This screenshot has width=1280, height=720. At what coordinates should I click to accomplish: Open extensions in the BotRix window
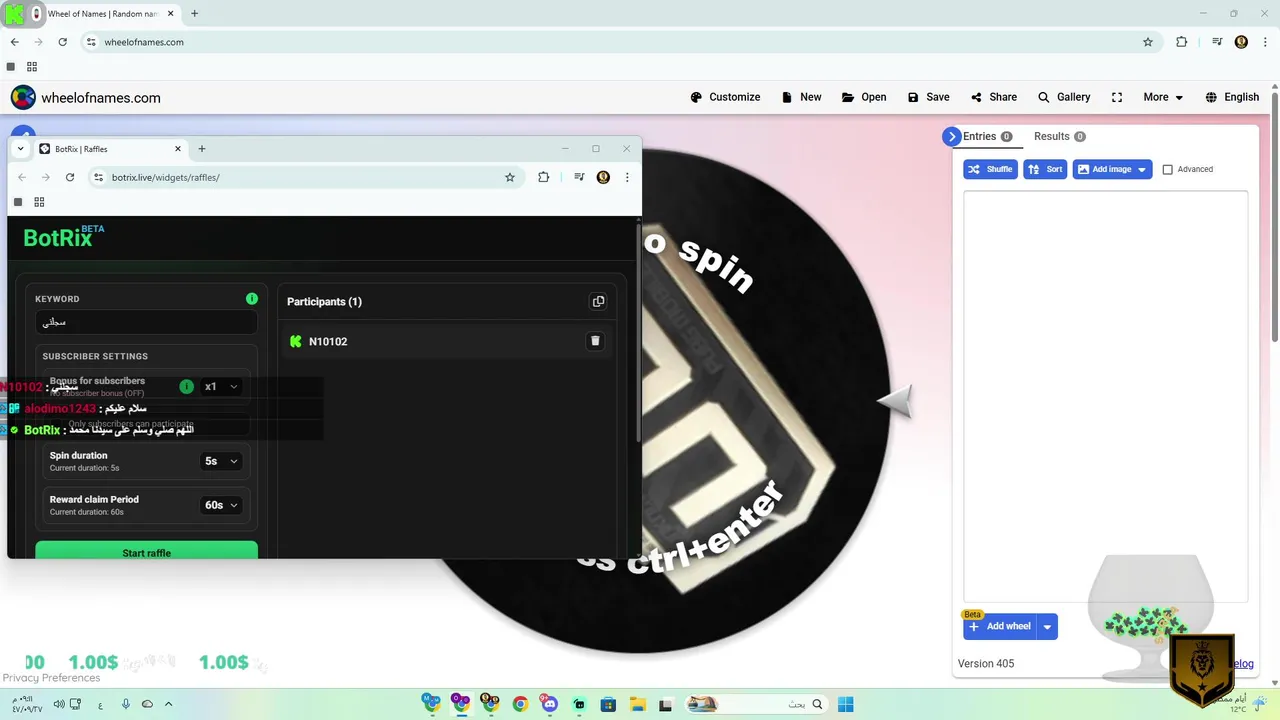(x=543, y=177)
